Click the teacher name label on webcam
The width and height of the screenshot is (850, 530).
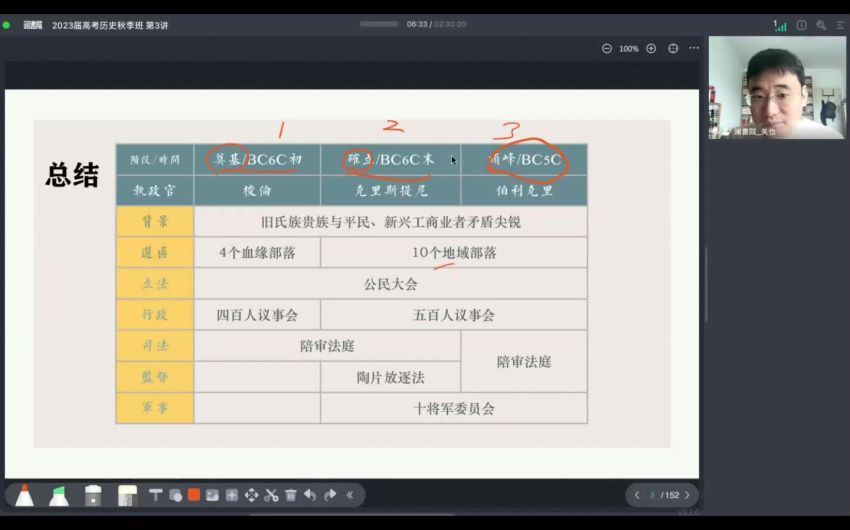click(x=755, y=132)
